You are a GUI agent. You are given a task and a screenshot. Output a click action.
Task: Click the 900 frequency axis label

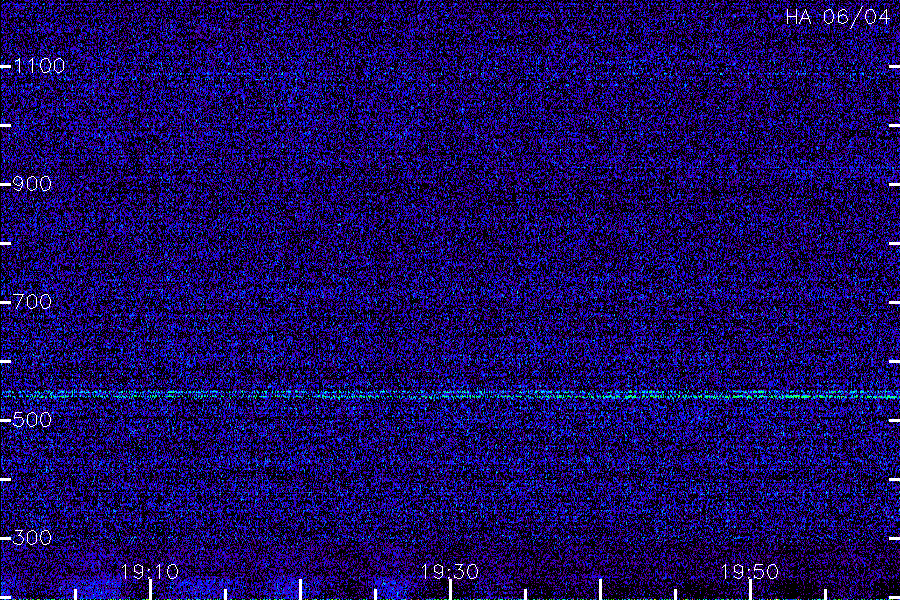[32, 184]
